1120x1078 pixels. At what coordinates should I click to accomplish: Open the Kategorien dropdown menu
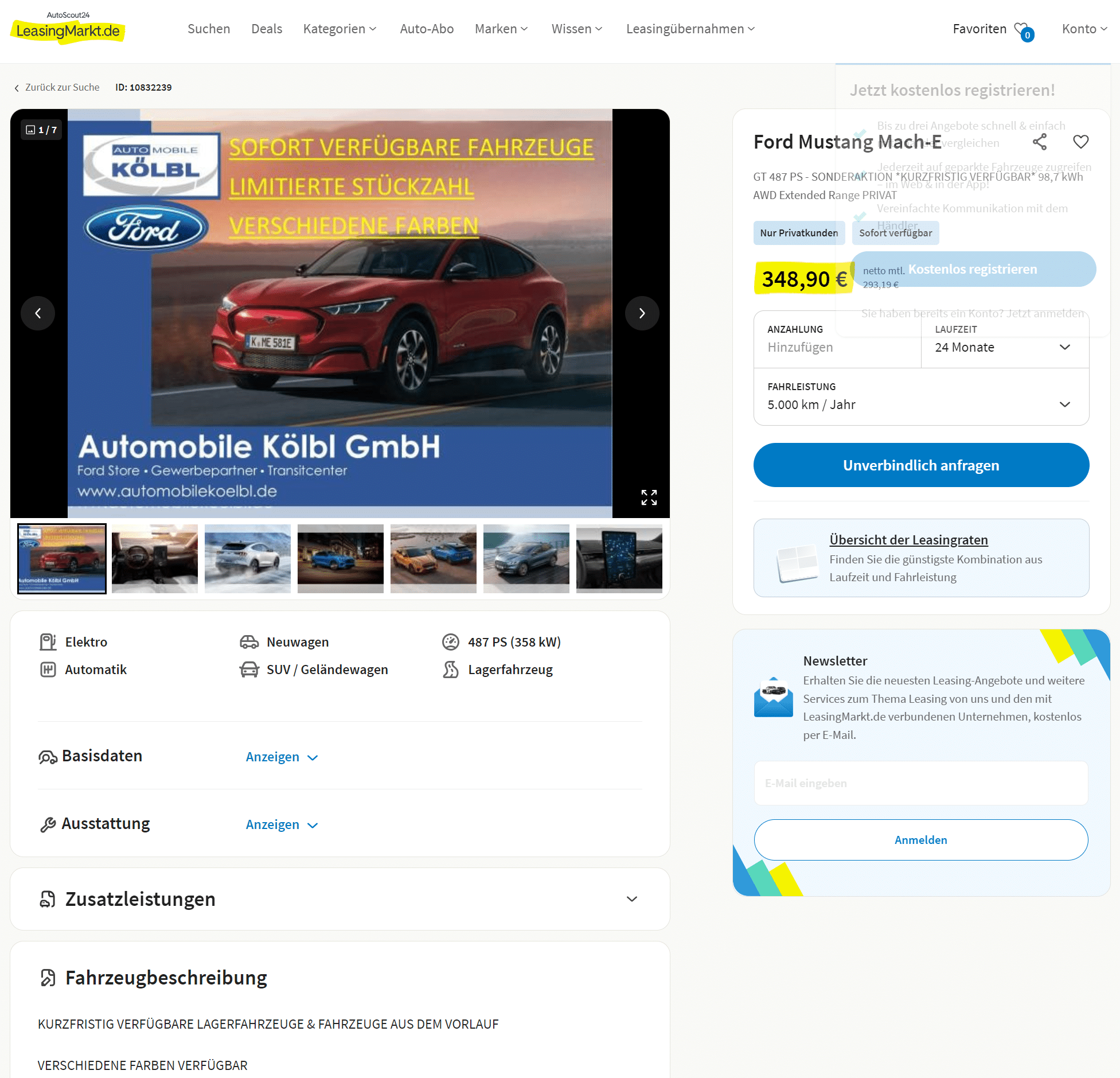pyautogui.click(x=339, y=29)
